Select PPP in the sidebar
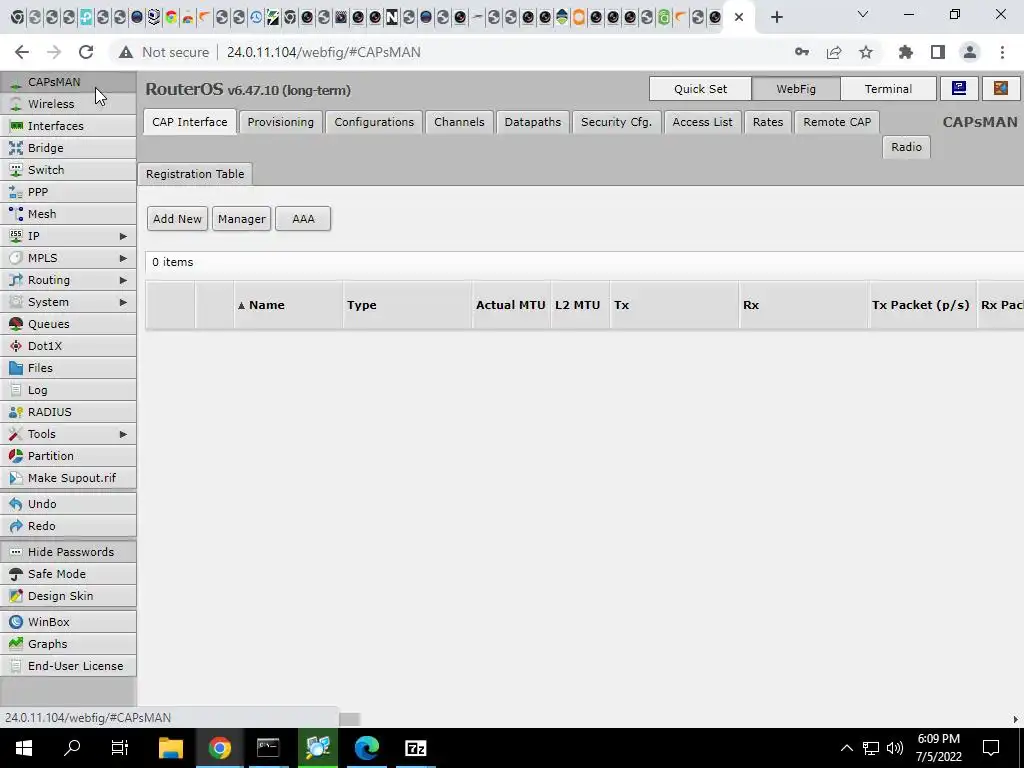1024x768 pixels. click(x=68, y=192)
